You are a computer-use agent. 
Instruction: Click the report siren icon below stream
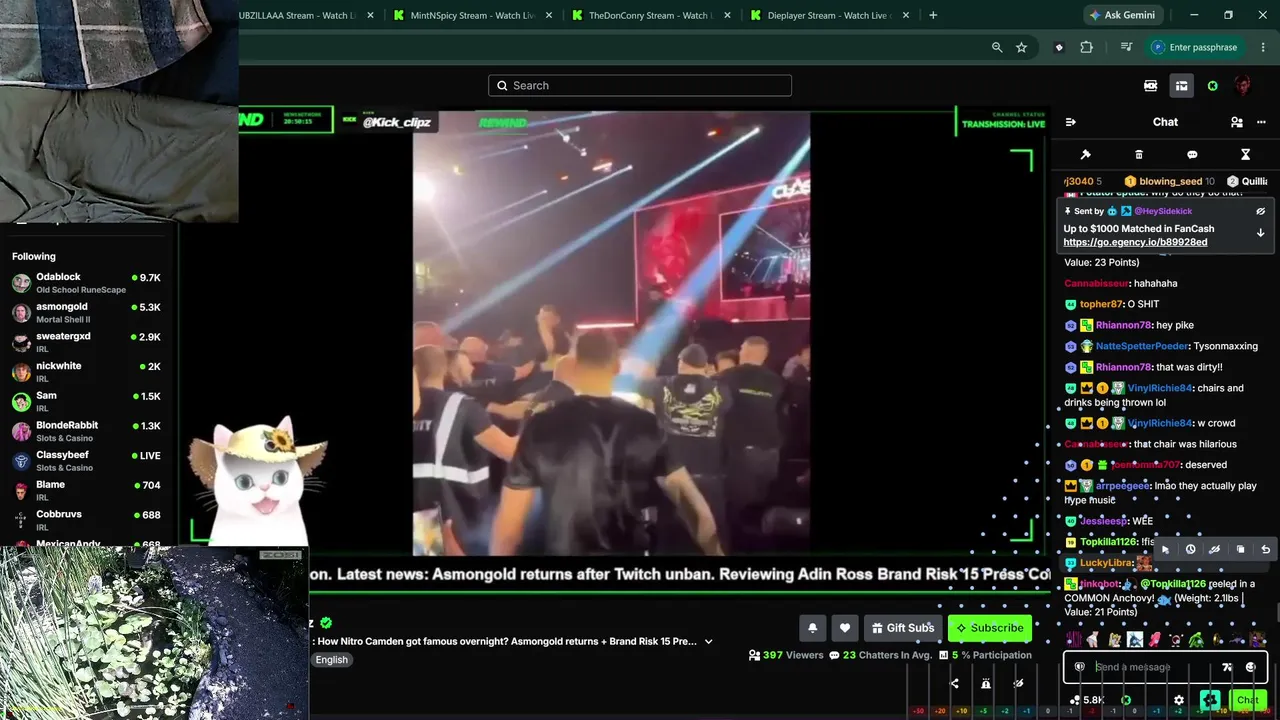986,684
